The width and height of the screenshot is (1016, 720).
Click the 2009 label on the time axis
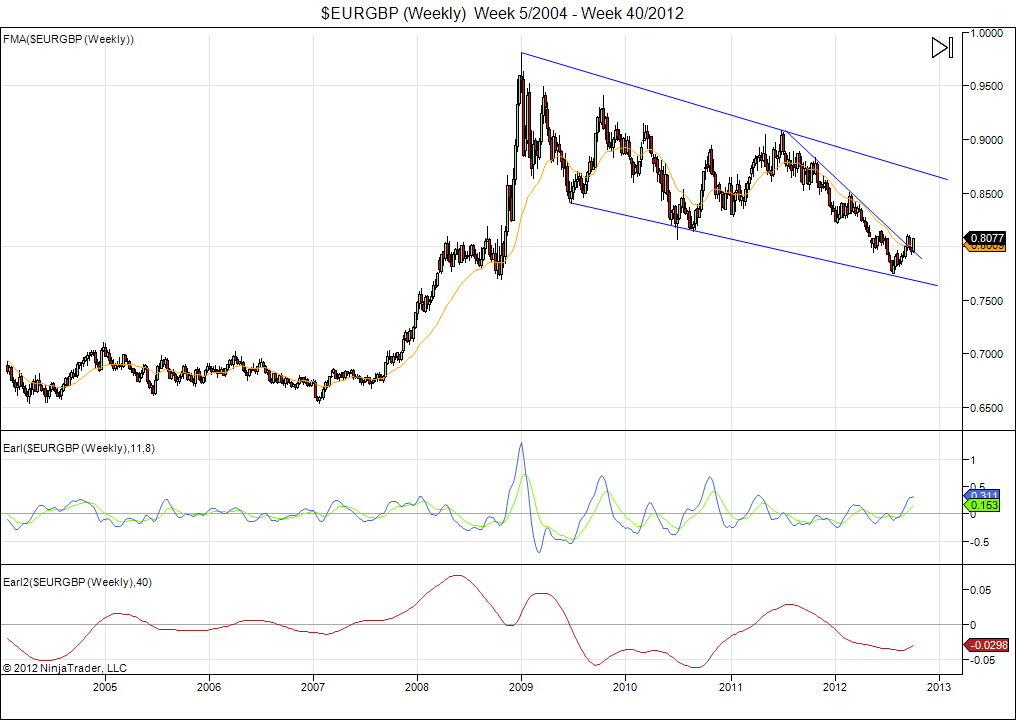coord(521,687)
